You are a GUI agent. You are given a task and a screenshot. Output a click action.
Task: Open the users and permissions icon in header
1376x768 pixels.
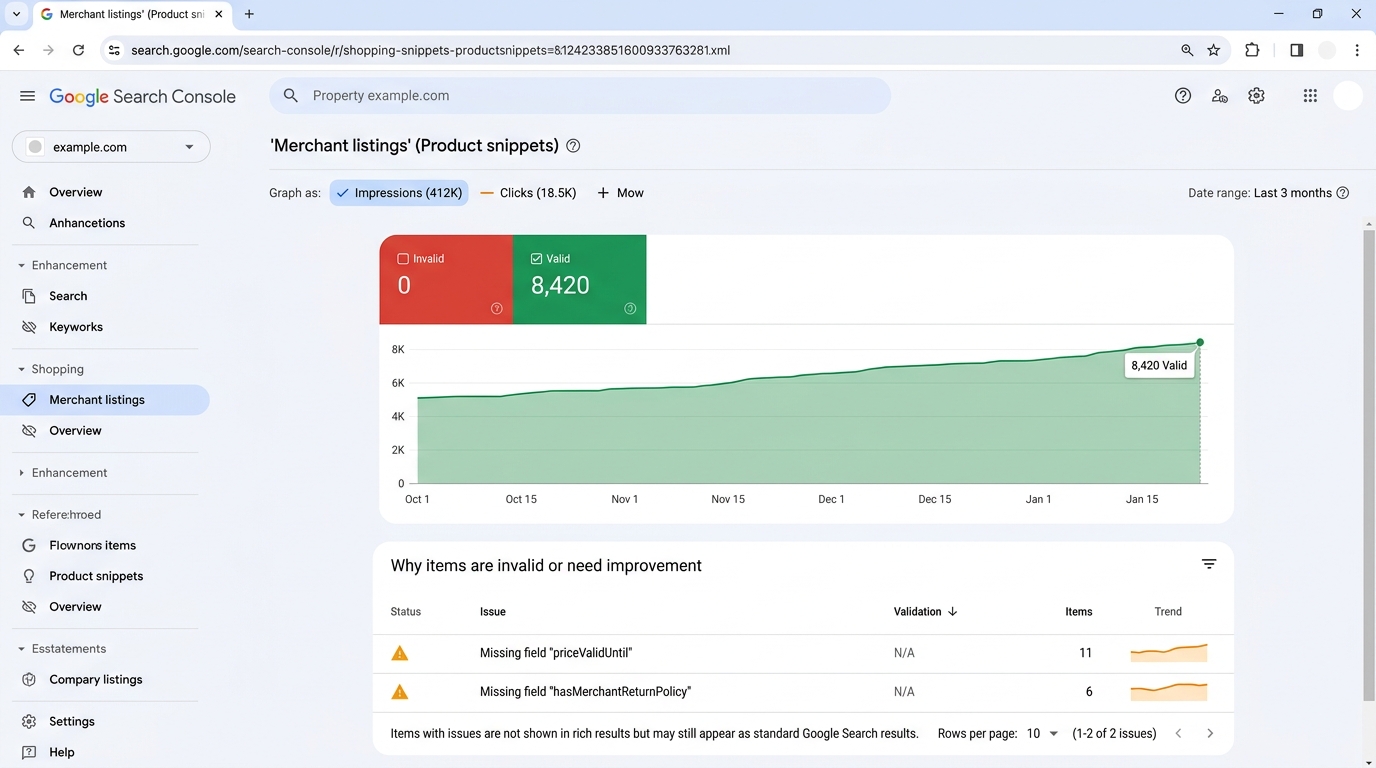pos(1220,96)
